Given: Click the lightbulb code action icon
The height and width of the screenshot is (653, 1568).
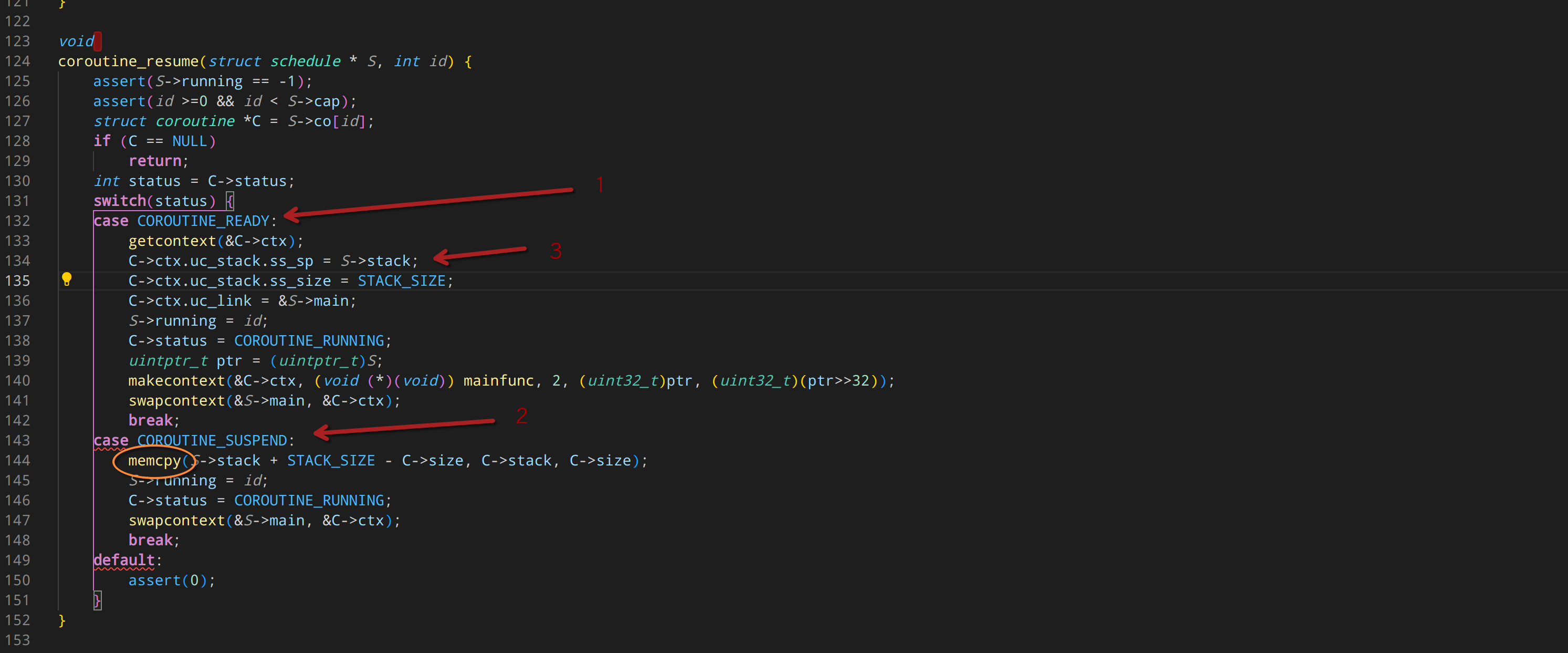Looking at the screenshot, I should (67, 279).
